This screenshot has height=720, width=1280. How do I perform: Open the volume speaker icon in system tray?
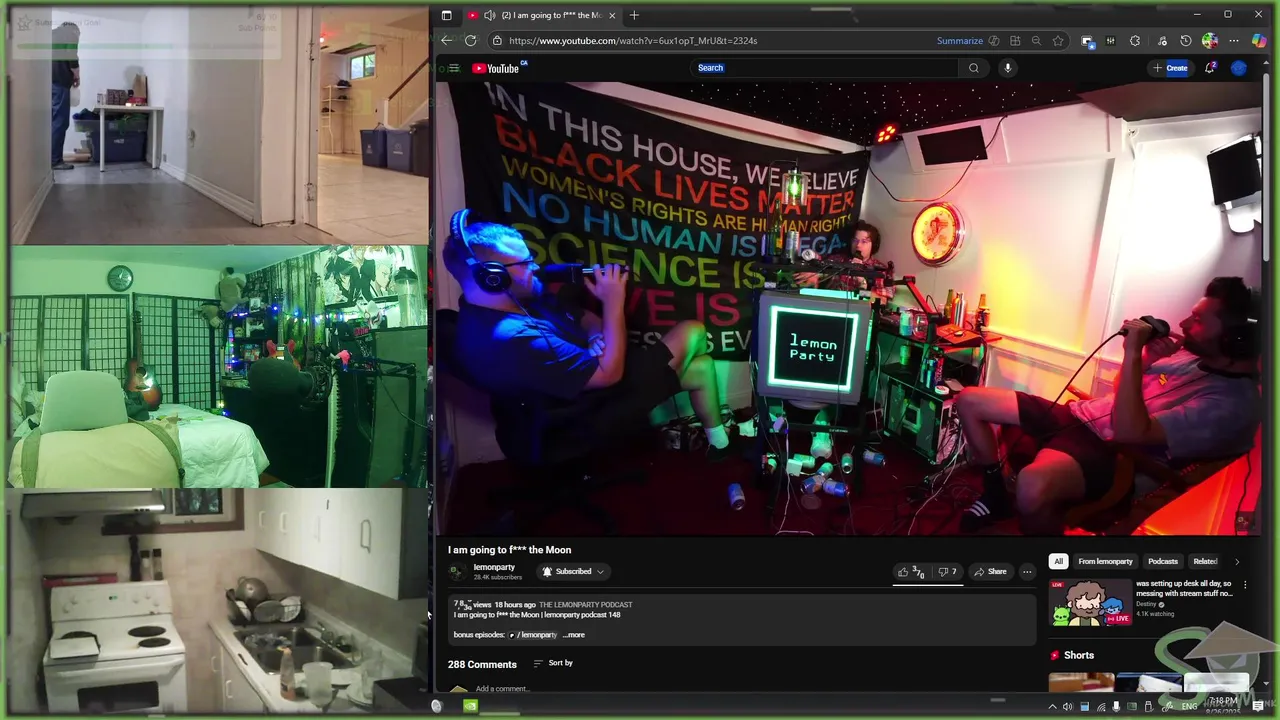point(1068,707)
